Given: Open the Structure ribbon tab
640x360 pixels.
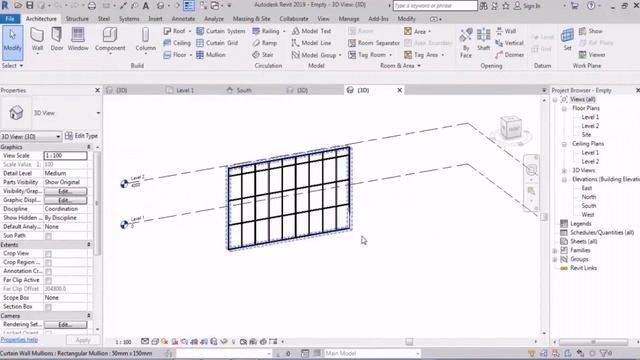Looking at the screenshot, I should (77, 19).
